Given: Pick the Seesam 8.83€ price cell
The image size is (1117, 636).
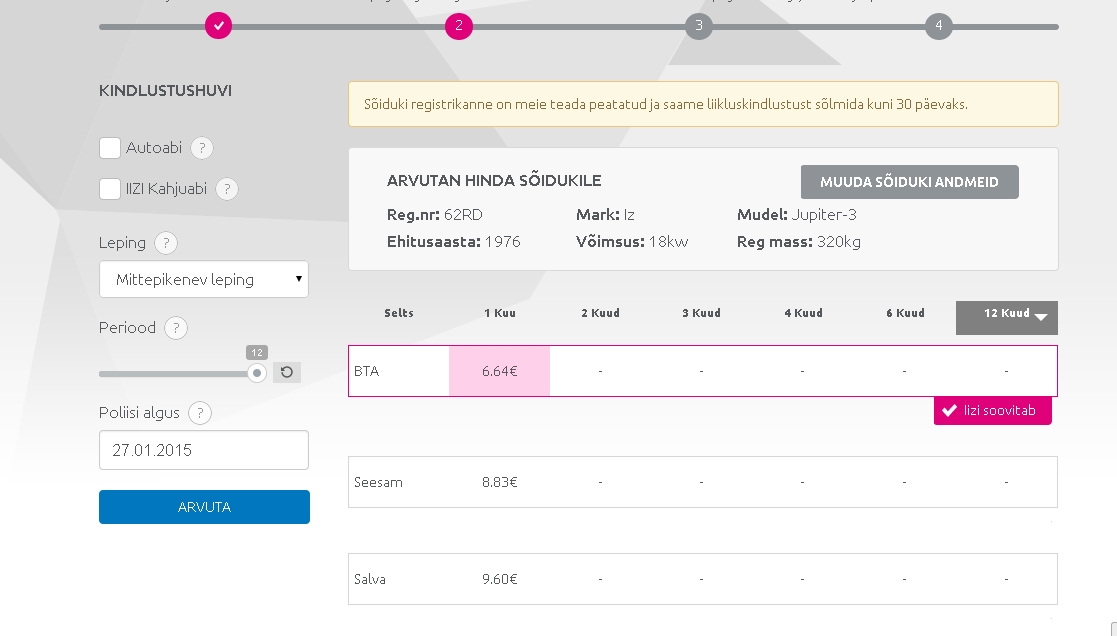Looking at the screenshot, I should point(499,482).
